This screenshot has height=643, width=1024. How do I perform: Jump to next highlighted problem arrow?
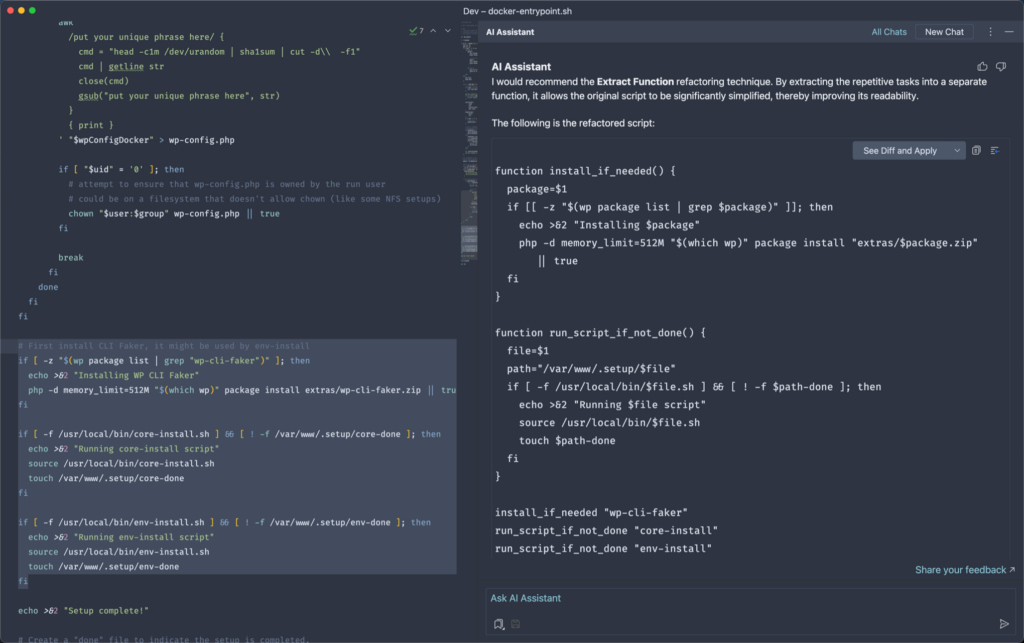coord(448,31)
